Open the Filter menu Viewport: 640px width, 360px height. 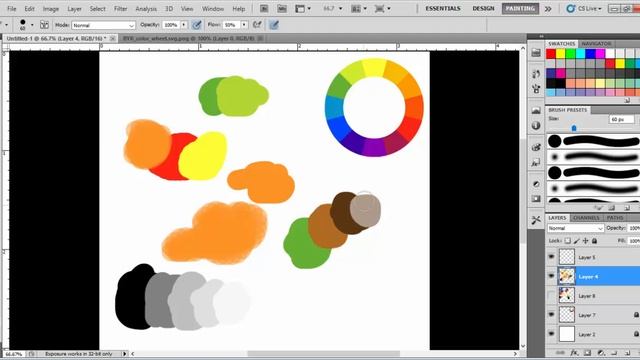coord(120,9)
